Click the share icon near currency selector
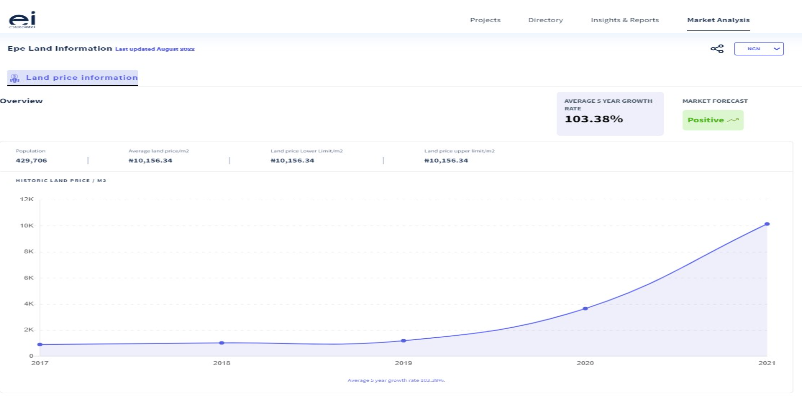Image resolution: width=802 pixels, height=403 pixels. pyautogui.click(x=716, y=48)
